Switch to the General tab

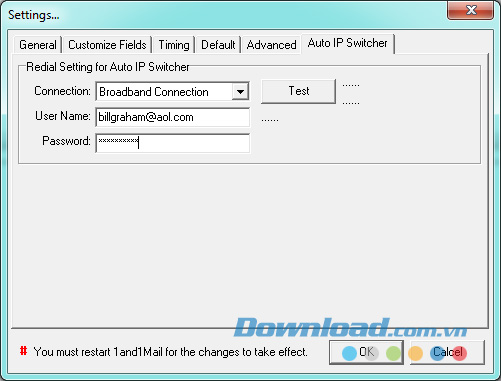tap(38, 45)
